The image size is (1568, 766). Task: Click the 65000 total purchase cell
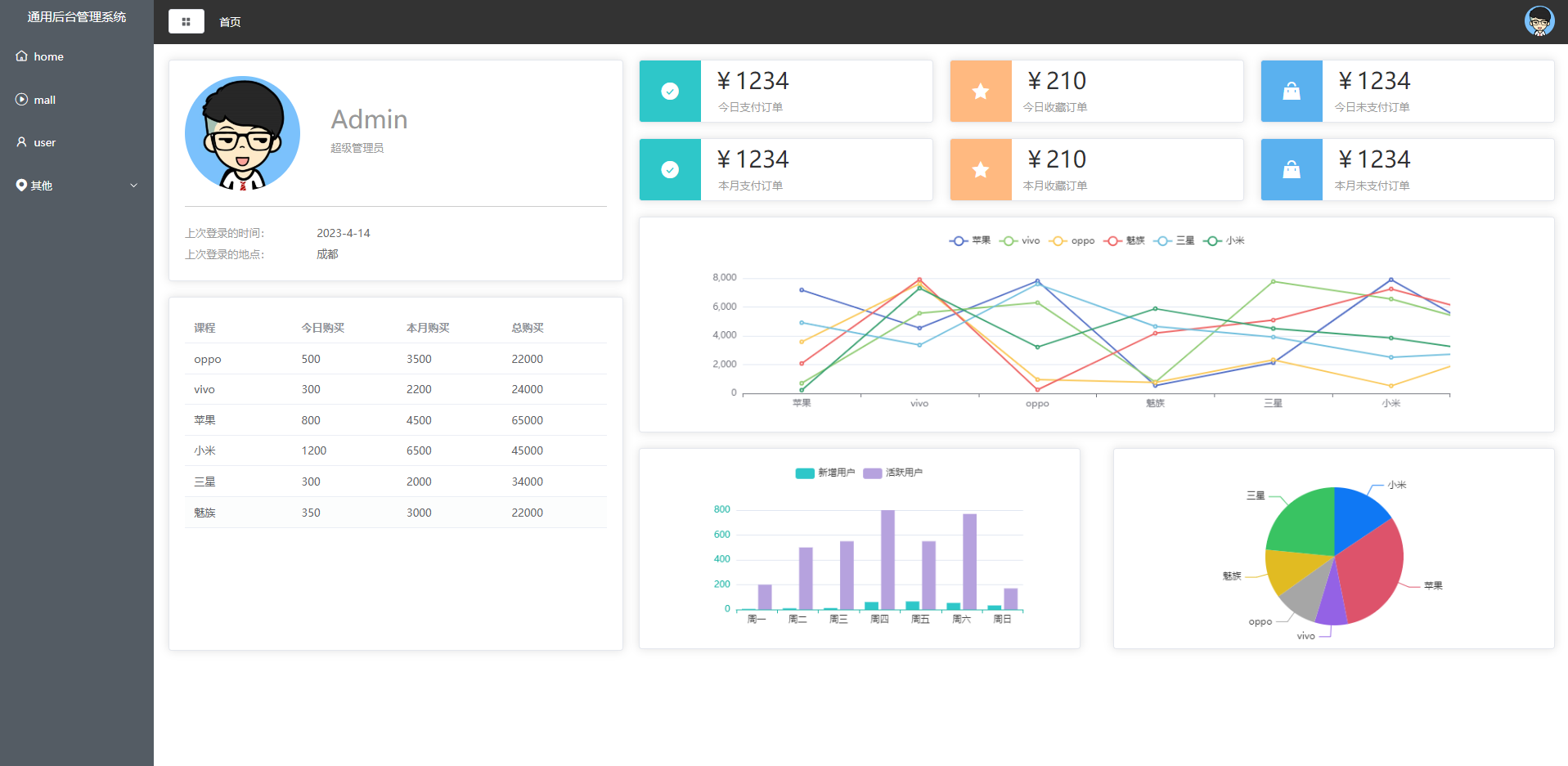click(528, 420)
